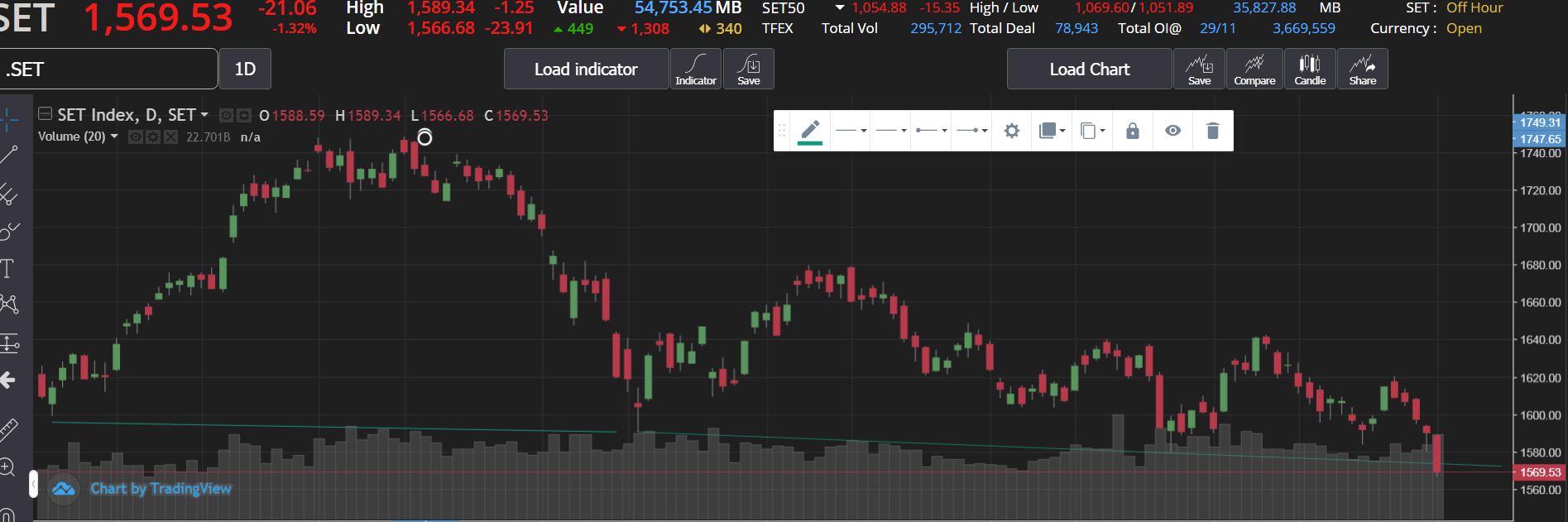This screenshot has width=1568, height=522.
Task: Open the Compare symbols tool
Action: click(x=1254, y=69)
